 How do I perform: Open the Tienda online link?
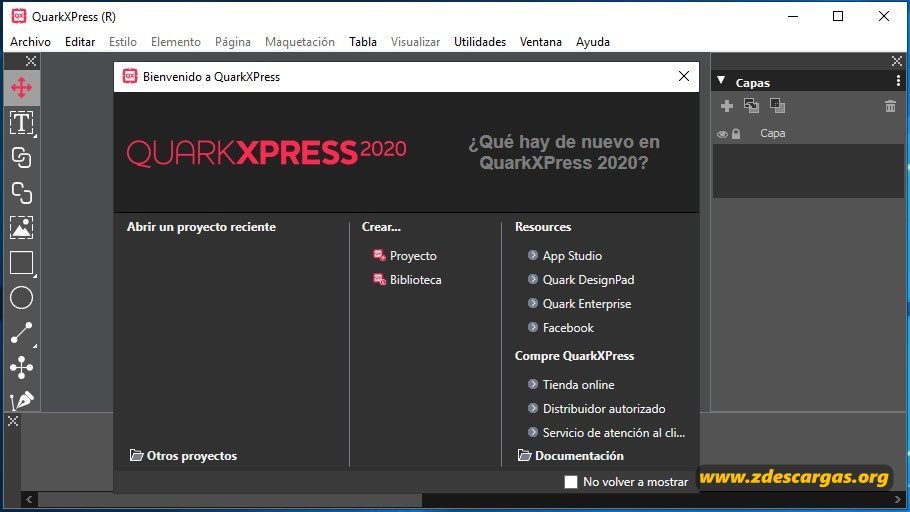coord(571,385)
